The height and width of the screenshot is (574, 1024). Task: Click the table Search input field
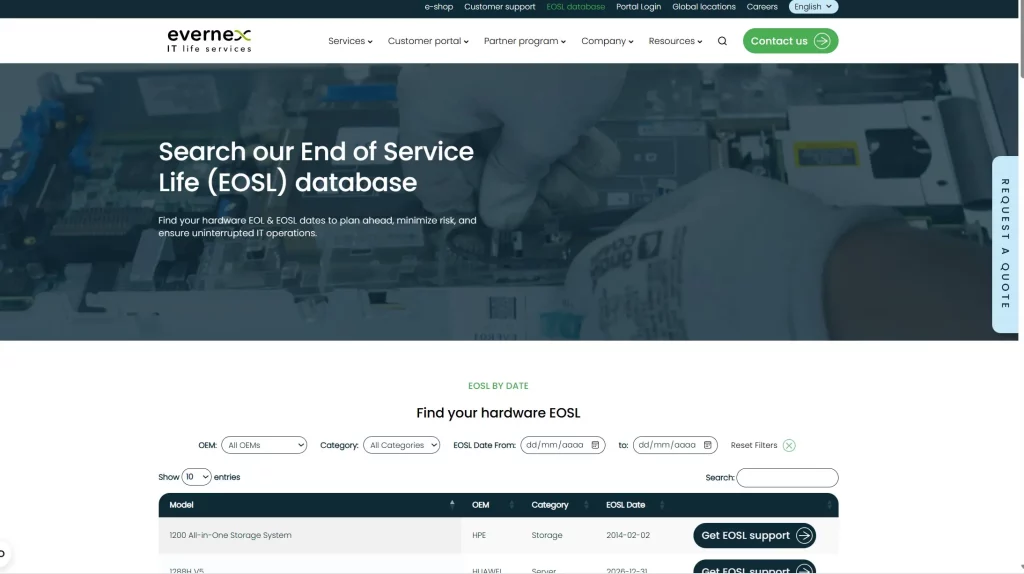787,477
